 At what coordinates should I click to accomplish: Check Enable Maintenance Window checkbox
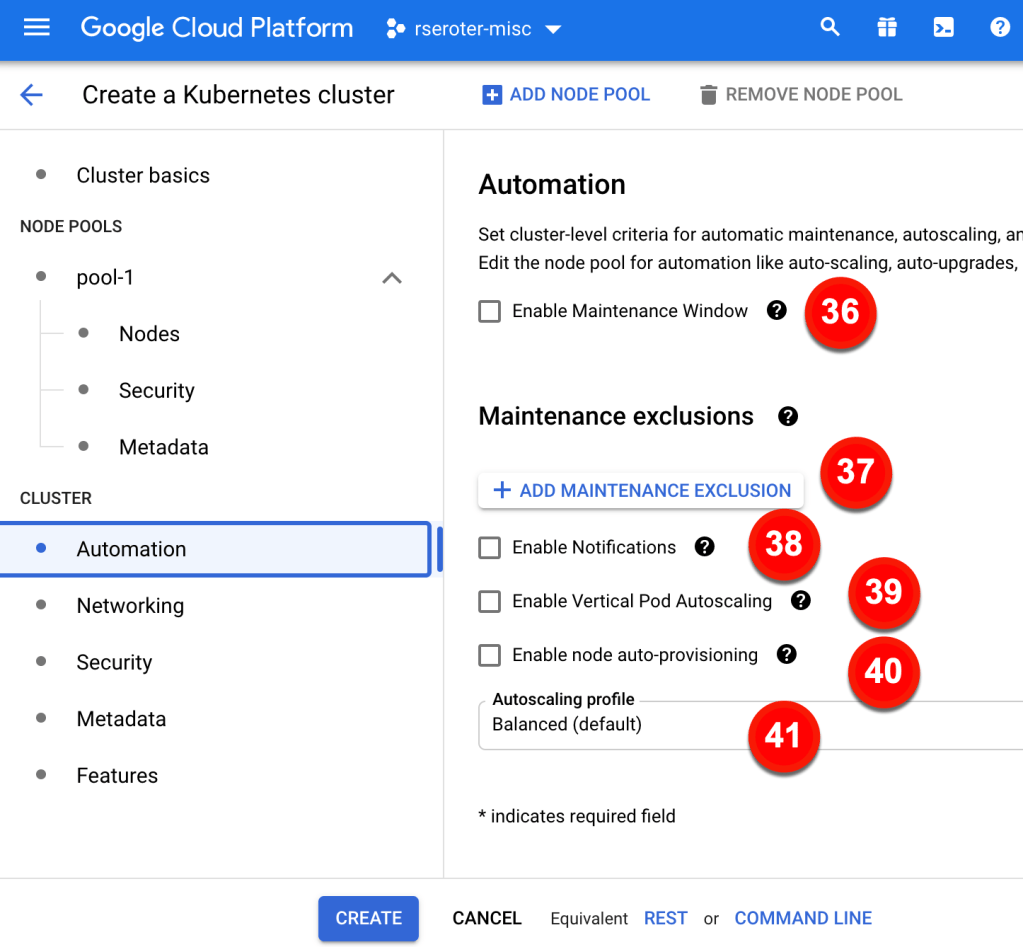pos(489,312)
